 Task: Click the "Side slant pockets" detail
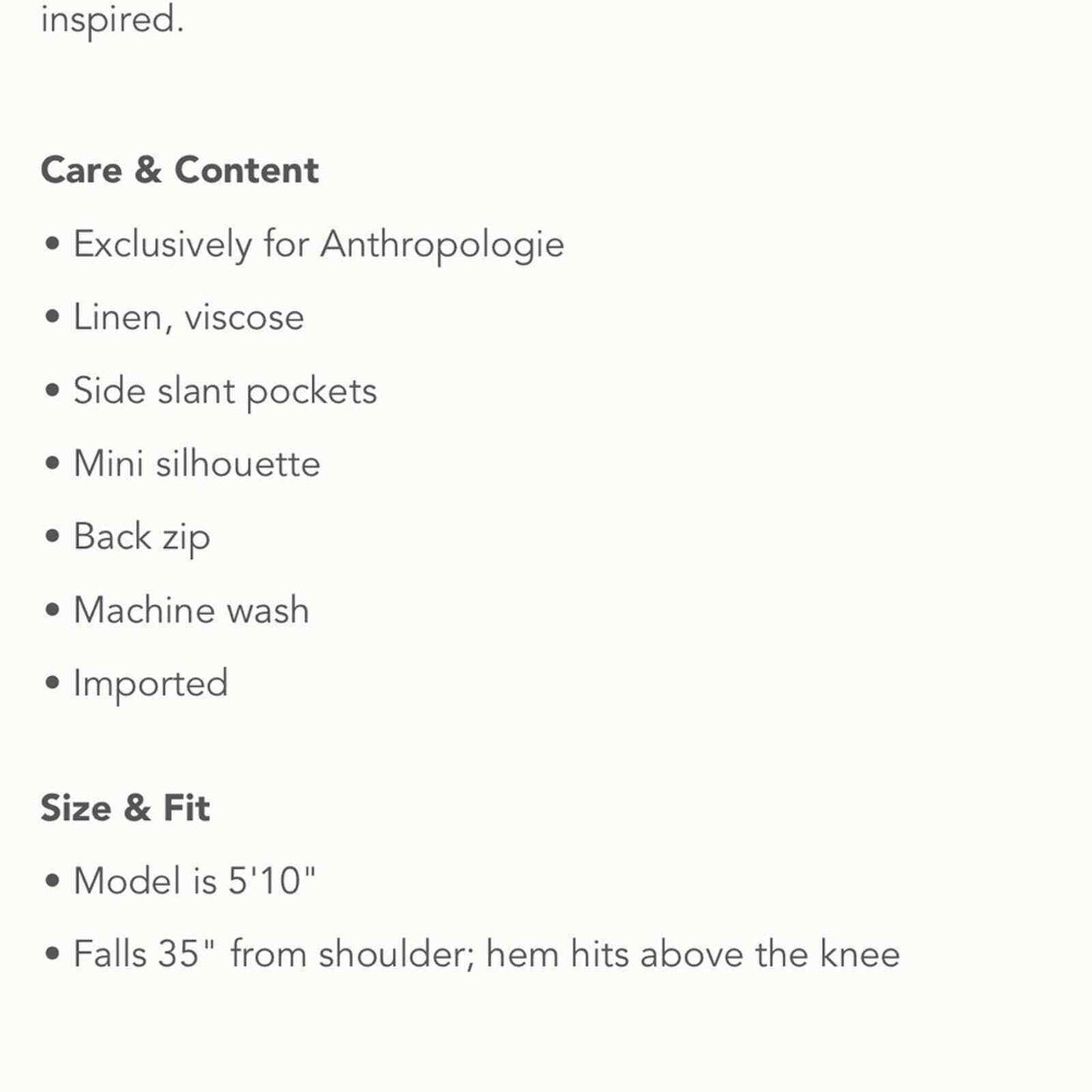click(224, 391)
